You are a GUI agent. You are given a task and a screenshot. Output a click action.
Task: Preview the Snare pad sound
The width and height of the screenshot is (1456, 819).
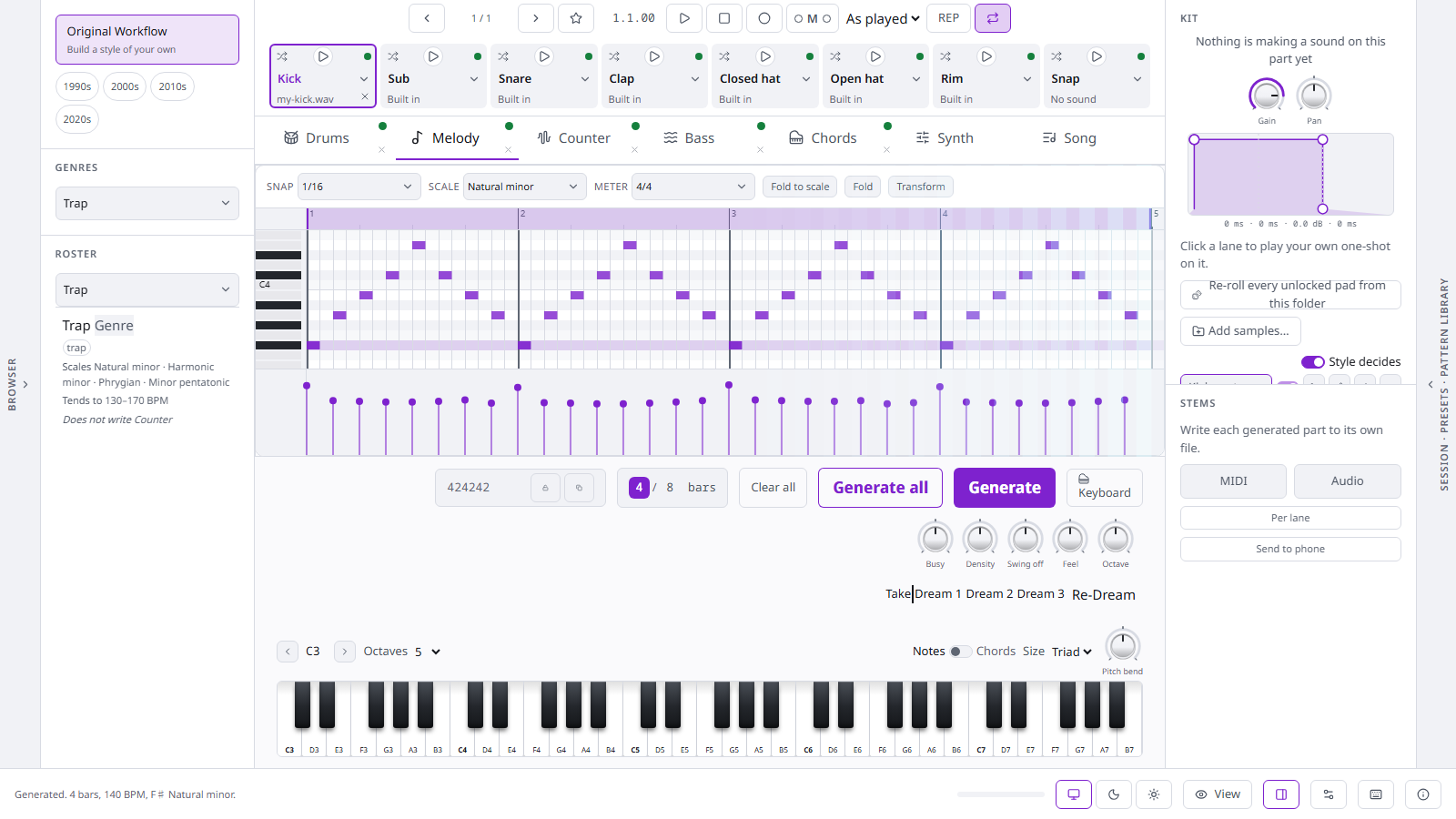pos(544,56)
